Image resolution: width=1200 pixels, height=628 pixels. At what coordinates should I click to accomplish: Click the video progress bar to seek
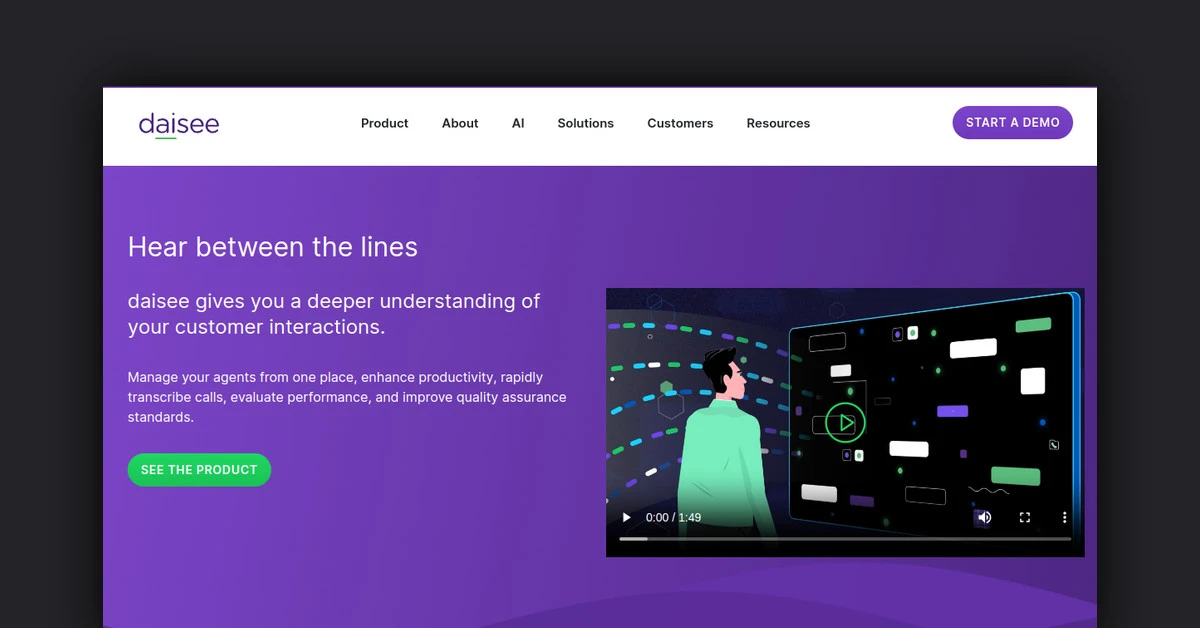click(x=845, y=539)
